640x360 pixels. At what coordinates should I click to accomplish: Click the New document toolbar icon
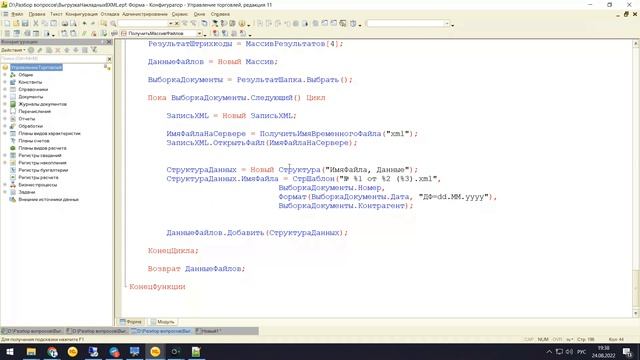click(x=7, y=24)
